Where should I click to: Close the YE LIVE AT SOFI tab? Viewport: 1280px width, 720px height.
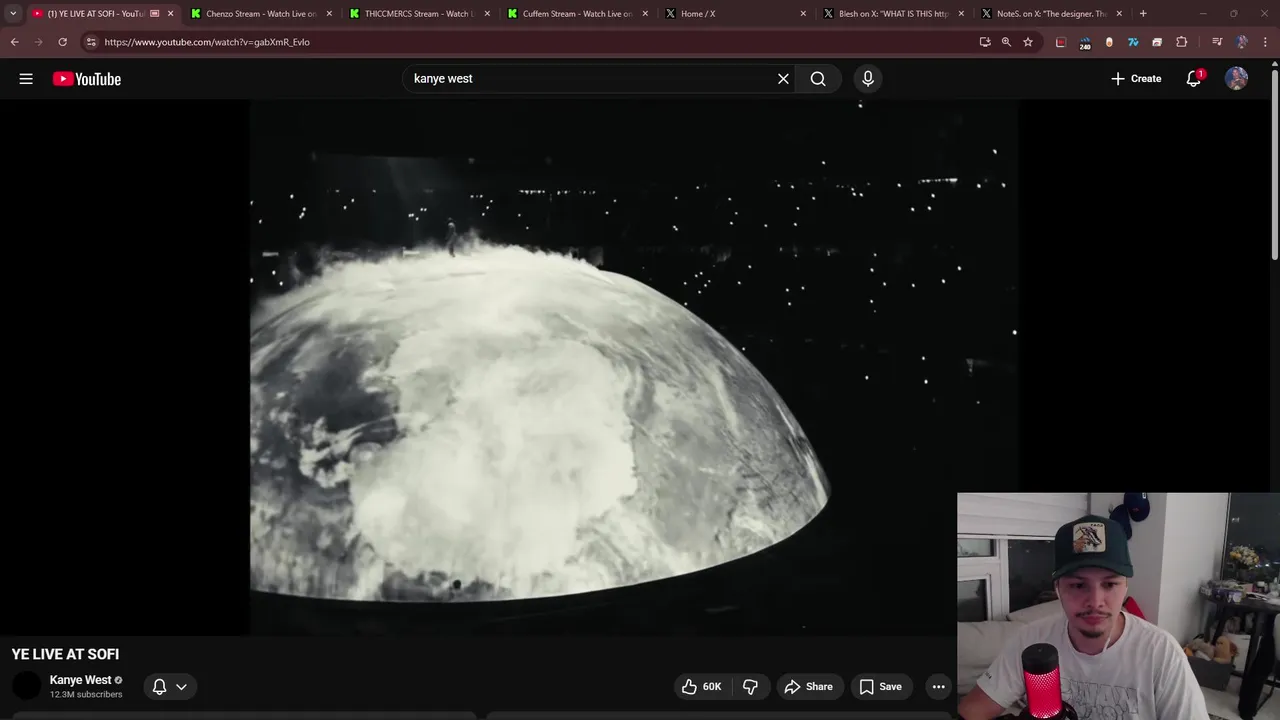(170, 14)
